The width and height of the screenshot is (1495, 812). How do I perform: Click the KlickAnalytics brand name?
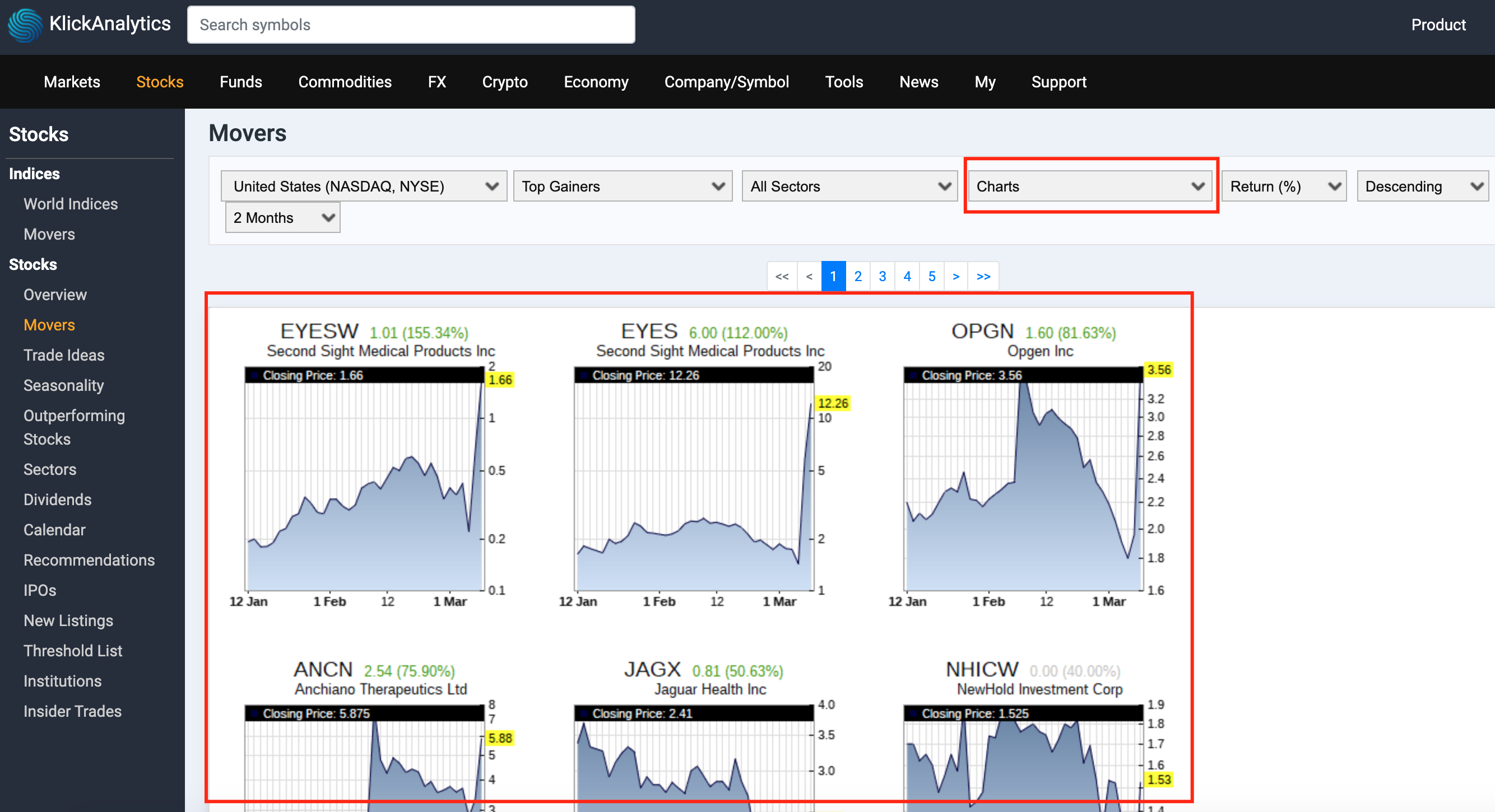(110, 24)
